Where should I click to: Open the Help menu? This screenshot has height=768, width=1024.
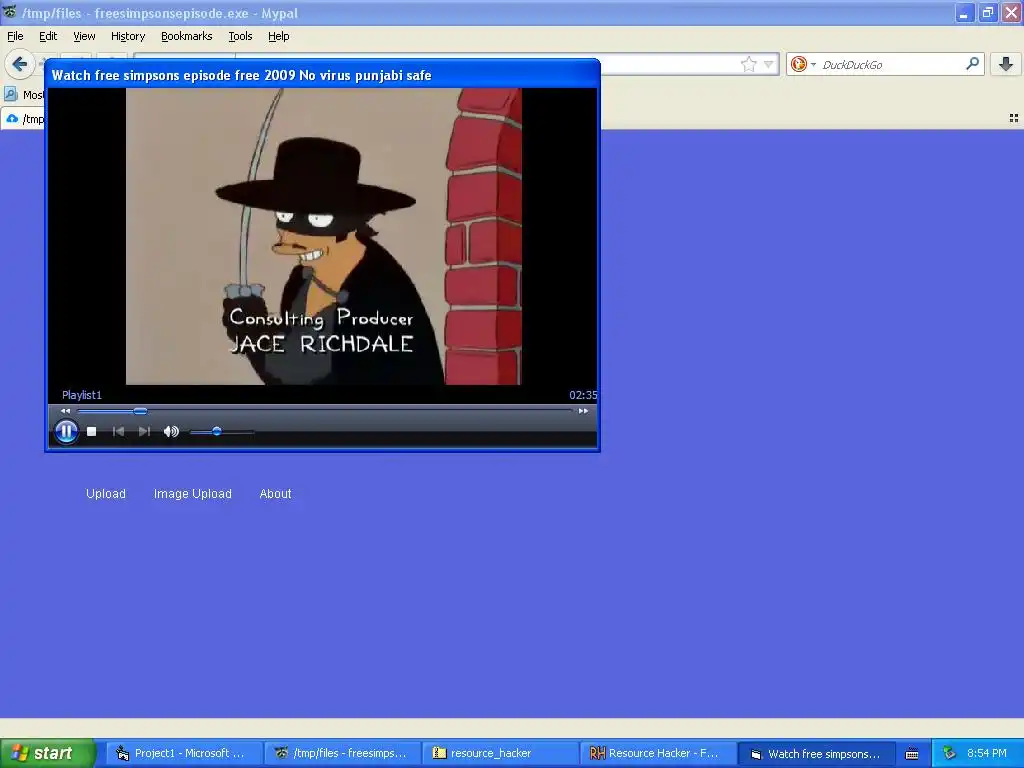click(x=278, y=37)
